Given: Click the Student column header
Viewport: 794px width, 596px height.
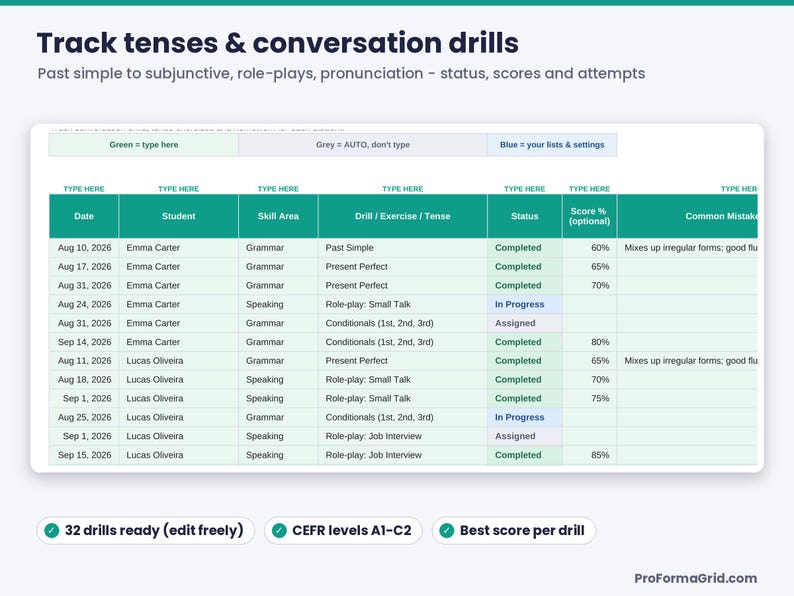Looking at the screenshot, I should pos(178,216).
